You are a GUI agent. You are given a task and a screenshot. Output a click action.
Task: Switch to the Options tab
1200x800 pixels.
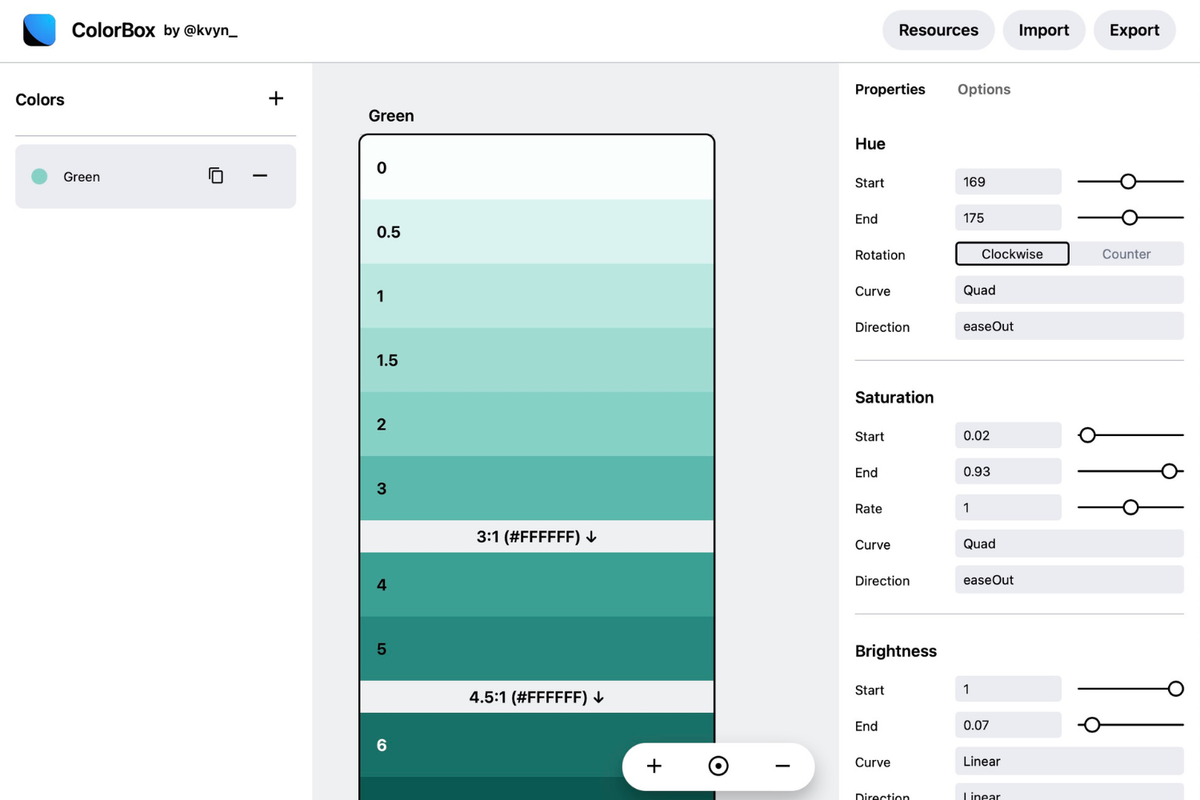[984, 89]
